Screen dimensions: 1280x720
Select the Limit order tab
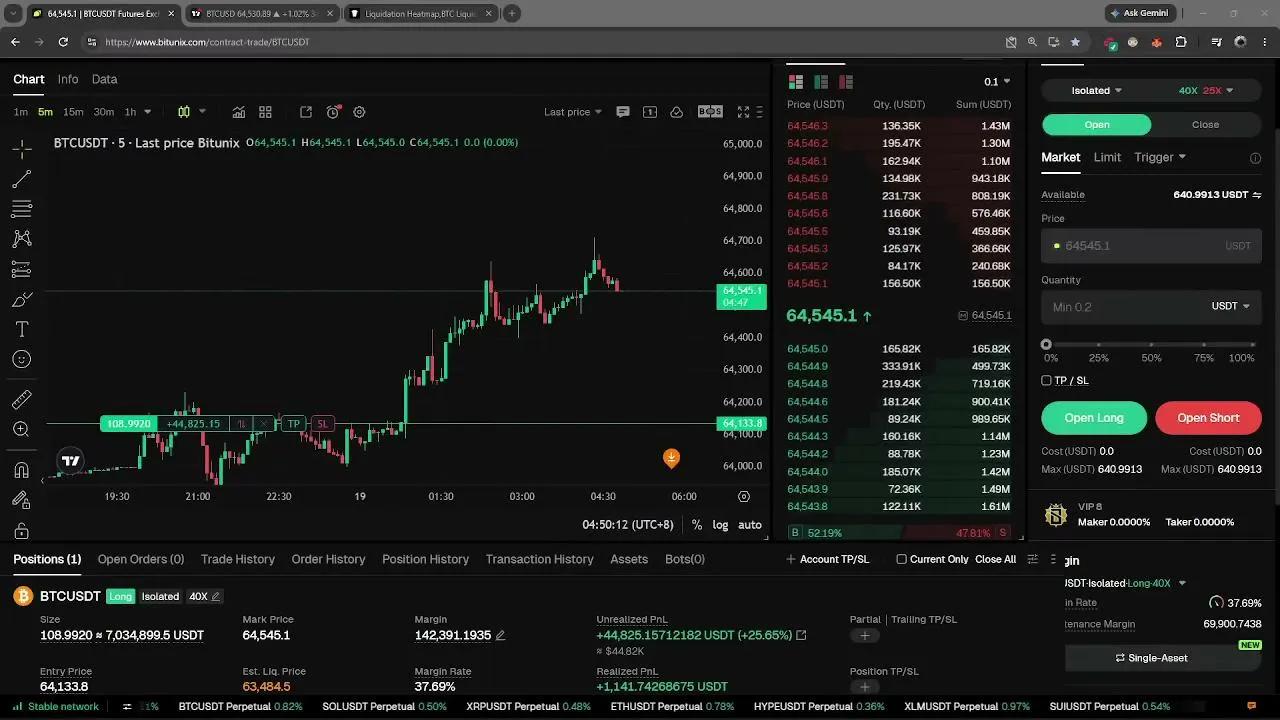(x=1107, y=157)
